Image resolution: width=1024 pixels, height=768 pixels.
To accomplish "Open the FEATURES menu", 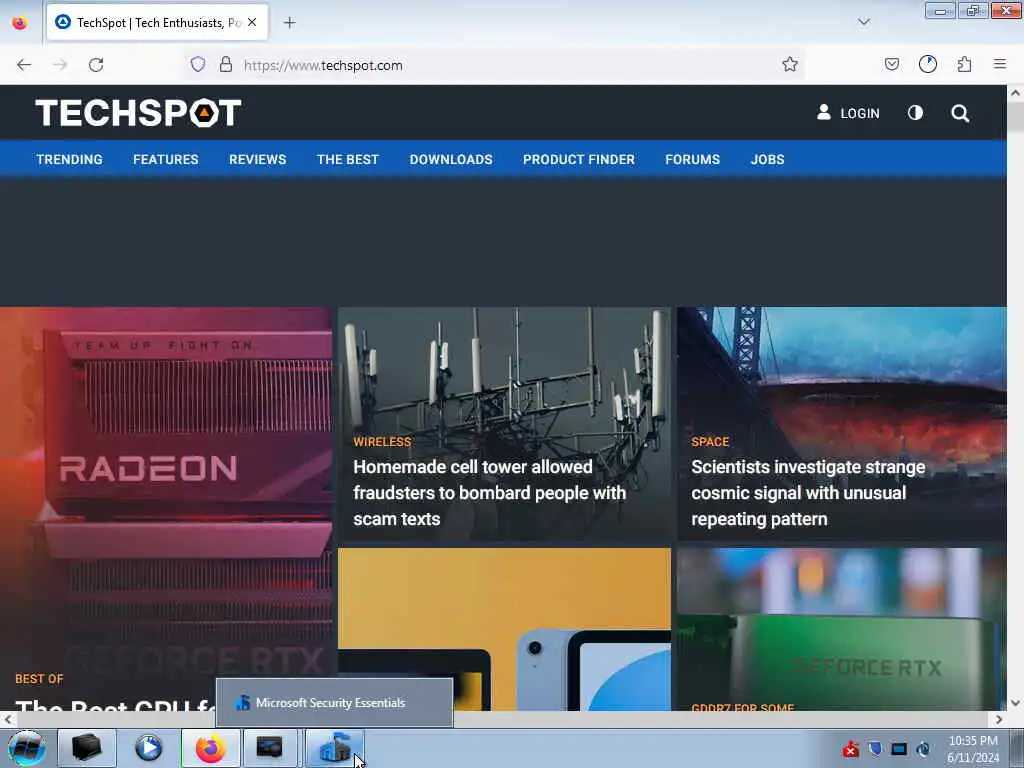I will click(166, 159).
